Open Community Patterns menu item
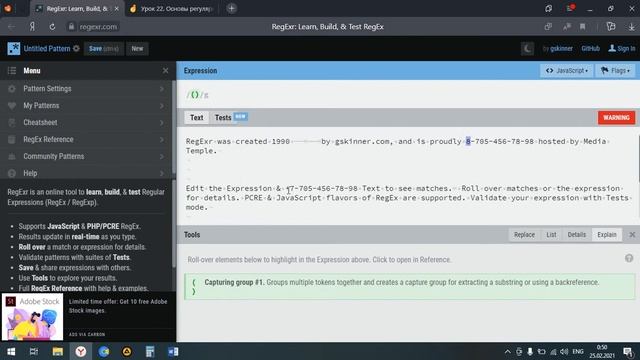Image resolution: width=640 pixels, height=360 pixels. (86, 156)
